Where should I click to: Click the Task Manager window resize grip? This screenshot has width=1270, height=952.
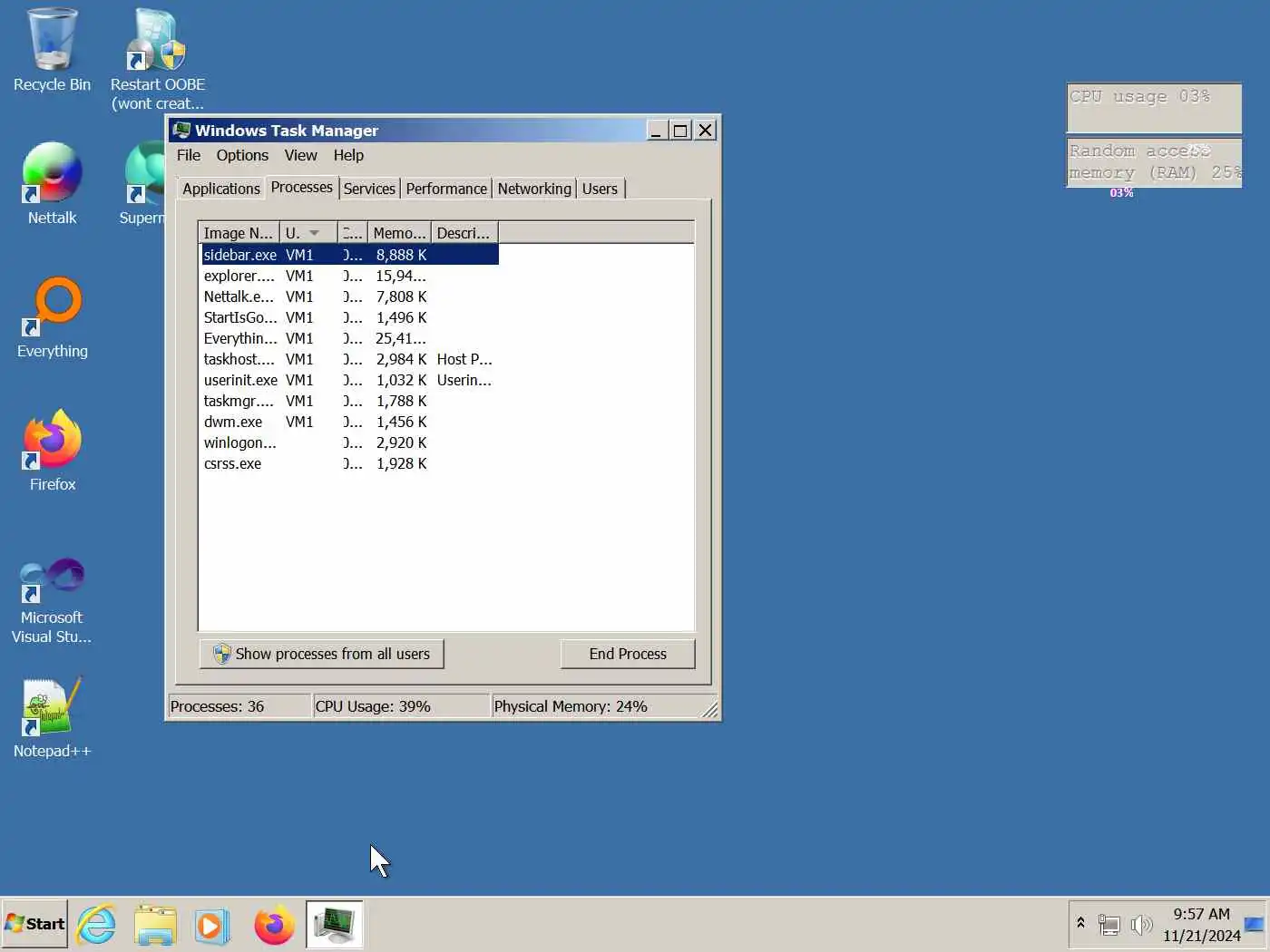711,710
